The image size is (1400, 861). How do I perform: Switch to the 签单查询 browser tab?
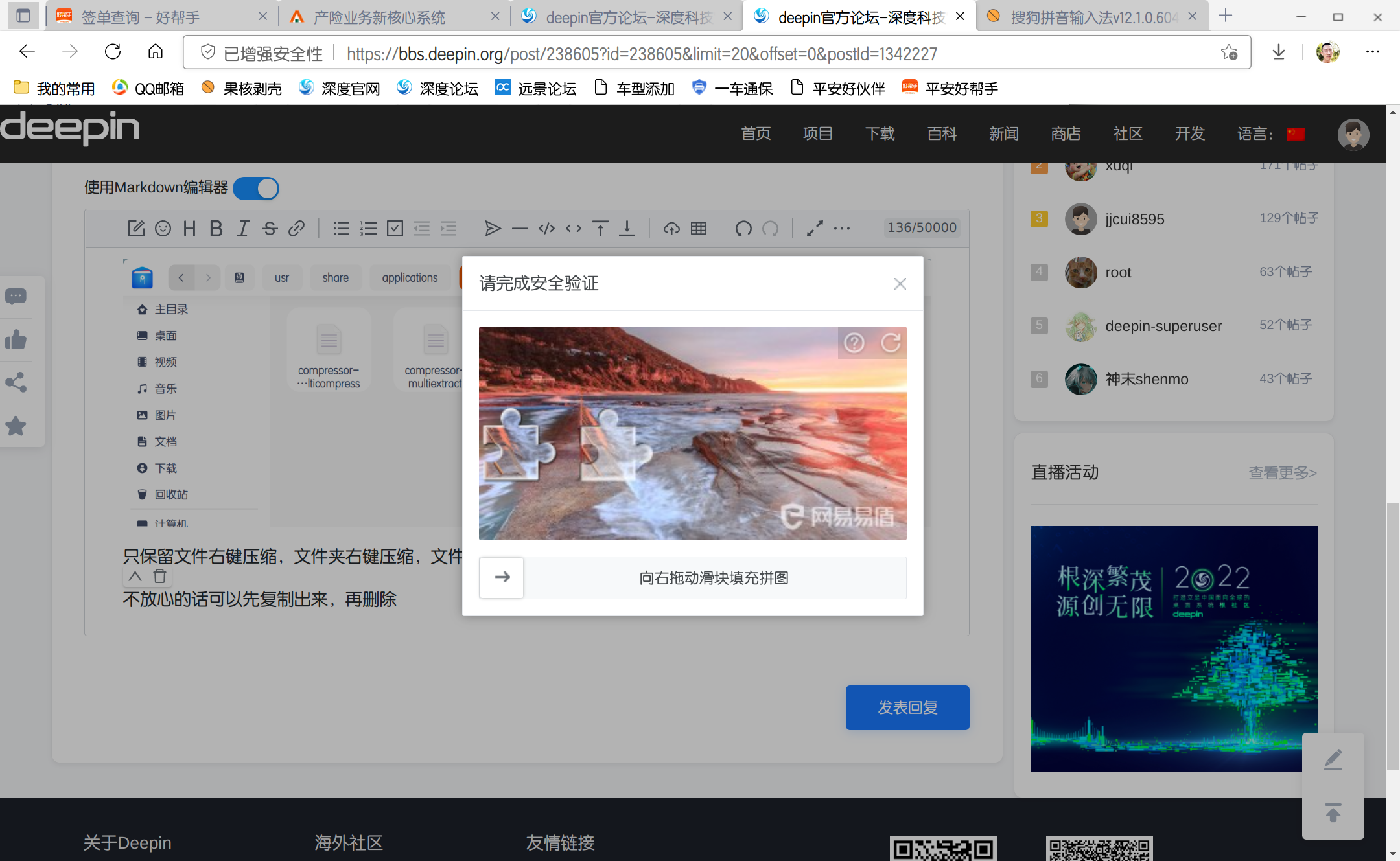141,17
